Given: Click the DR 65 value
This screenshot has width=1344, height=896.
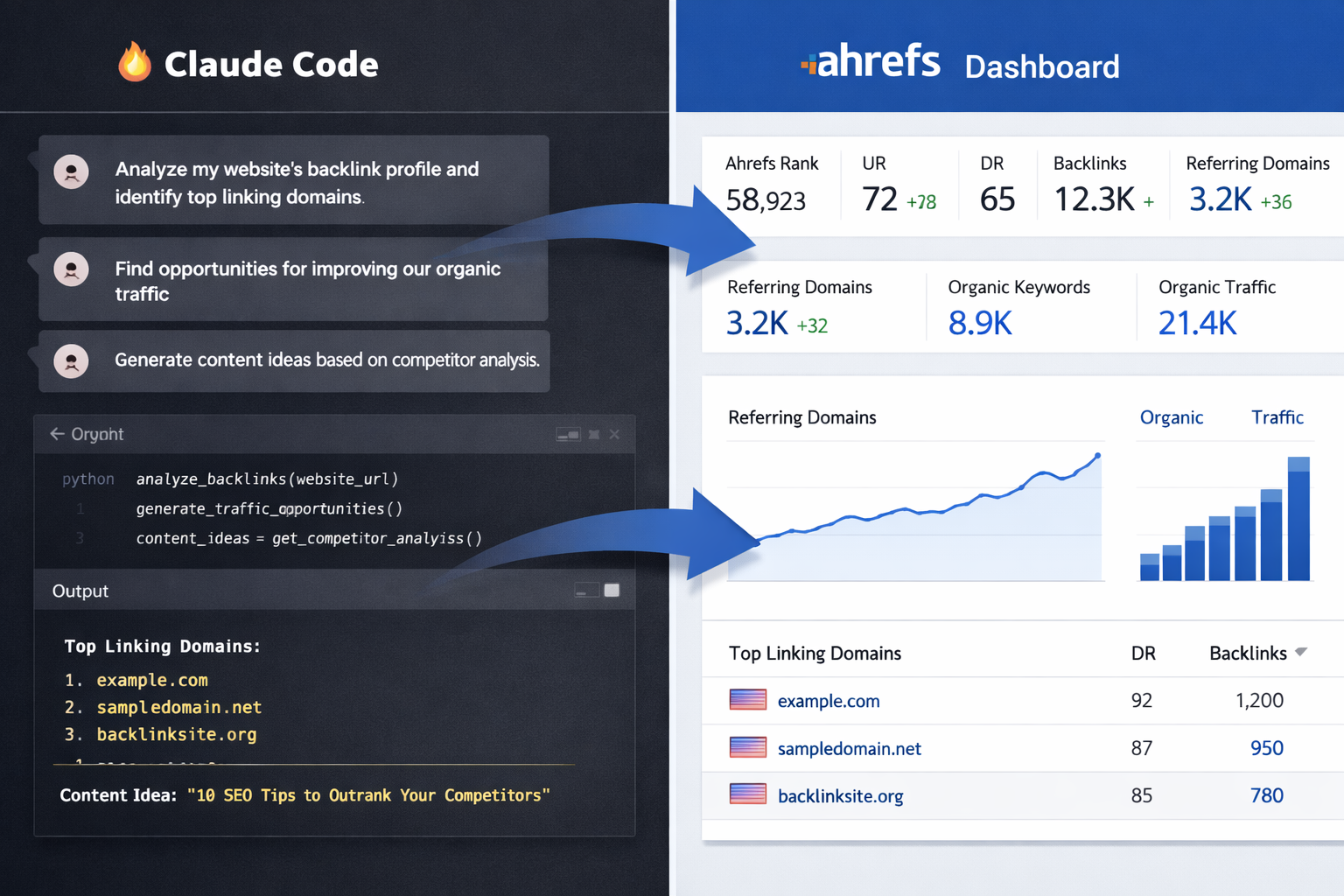Looking at the screenshot, I should [x=997, y=199].
